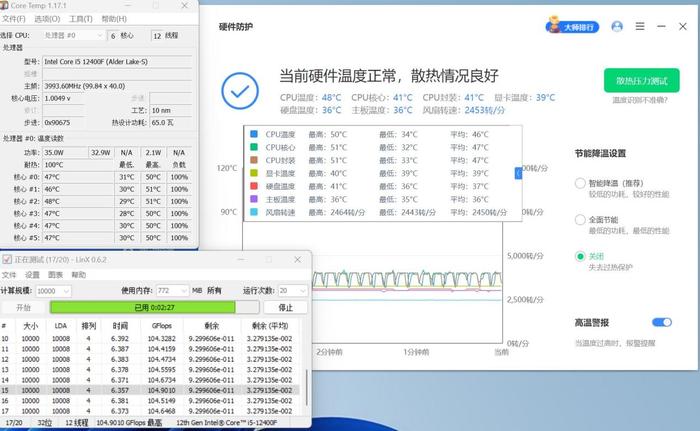Click the small blue tab beside legend panel
The width and height of the screenshot is (700, 431).
[x=518, y=173]
